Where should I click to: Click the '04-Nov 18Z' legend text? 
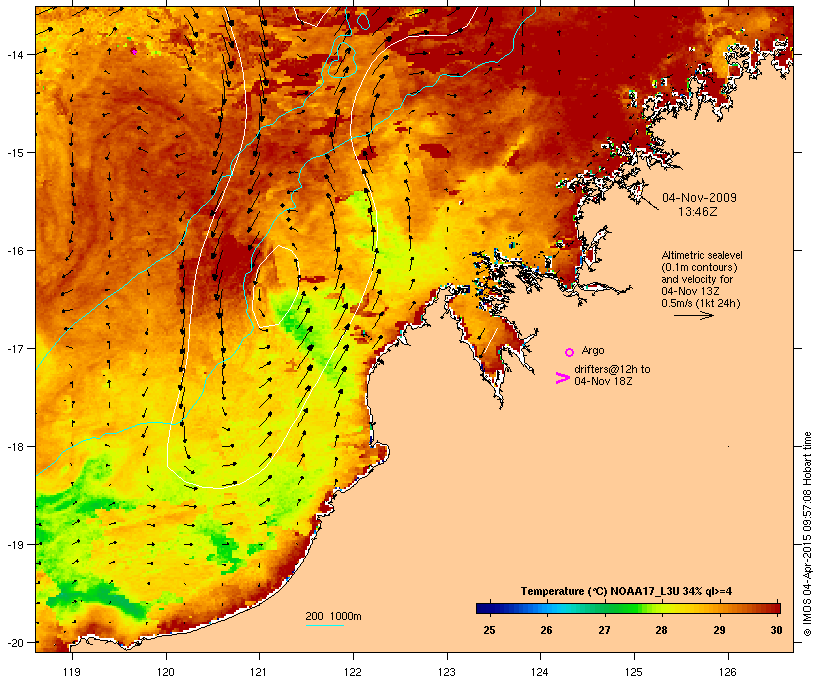[603, 381]
